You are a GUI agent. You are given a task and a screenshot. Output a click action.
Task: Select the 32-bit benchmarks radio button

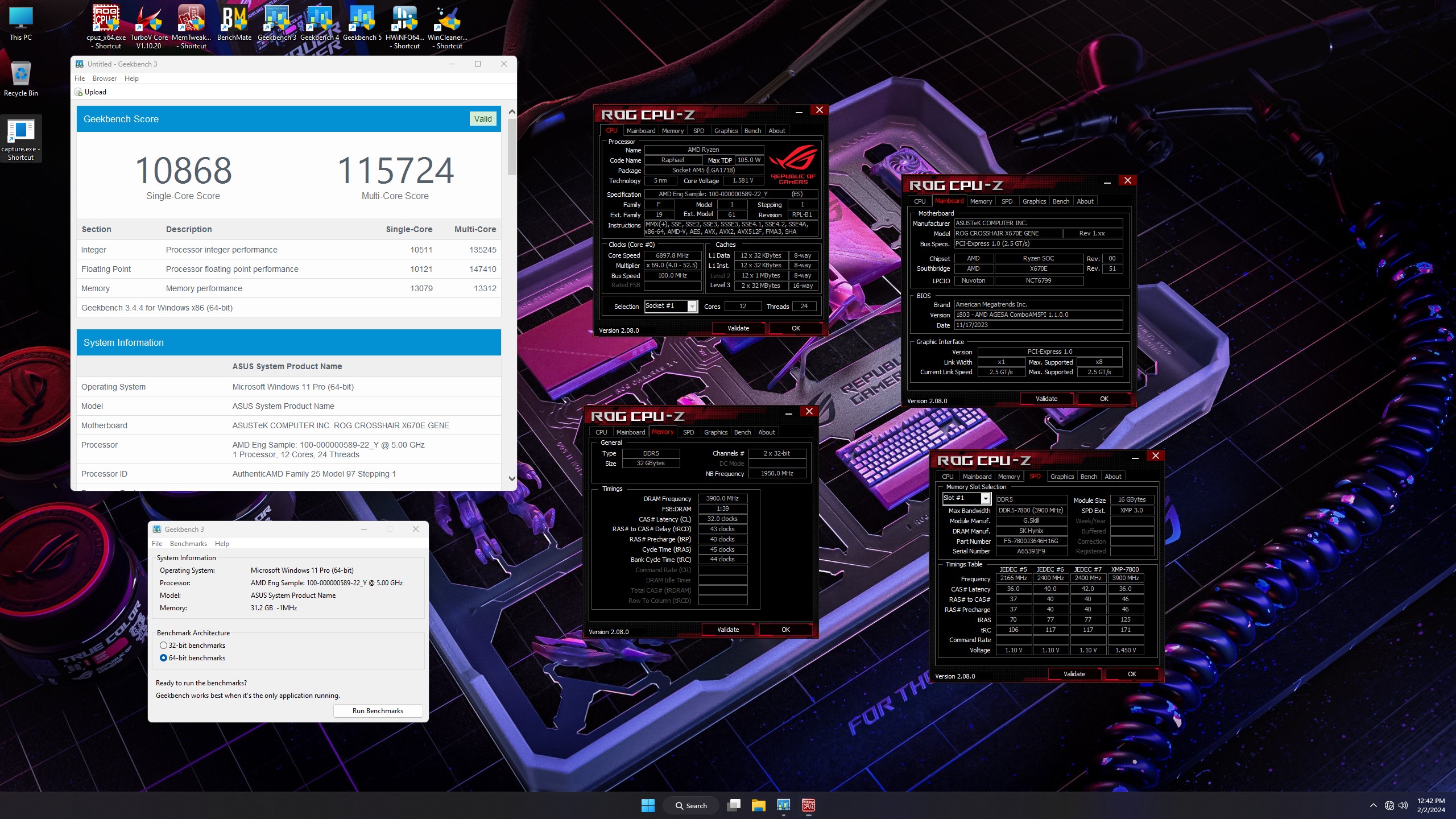point(163,646)
